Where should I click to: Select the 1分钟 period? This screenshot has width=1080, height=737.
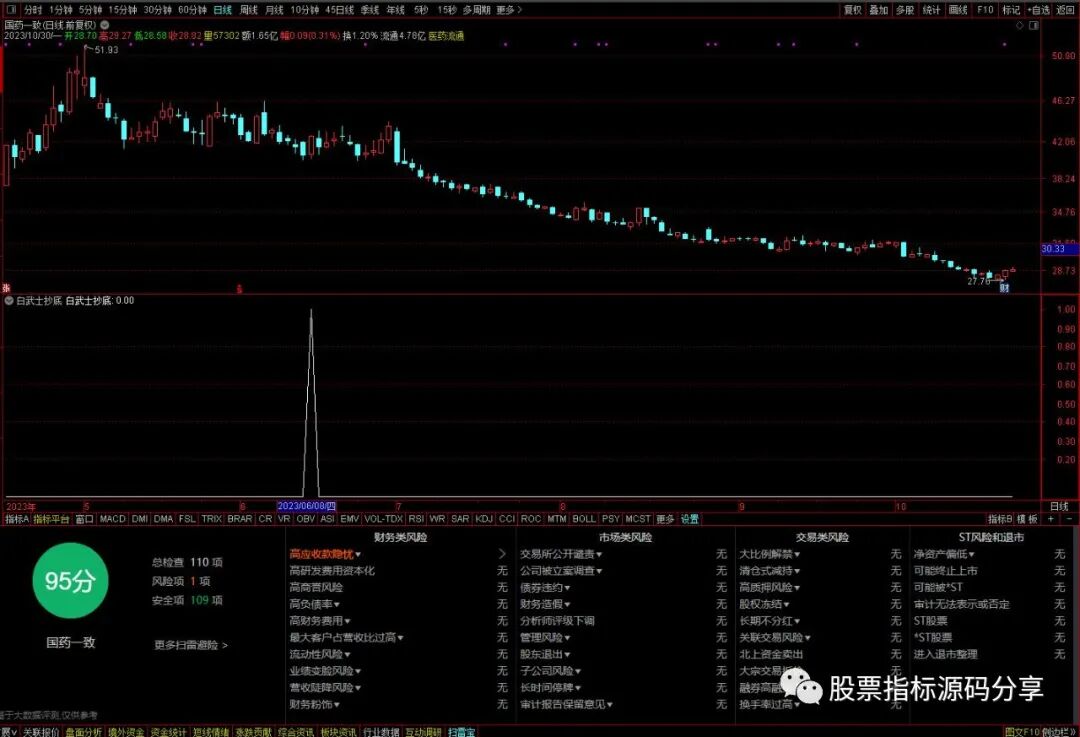(61, 10)
